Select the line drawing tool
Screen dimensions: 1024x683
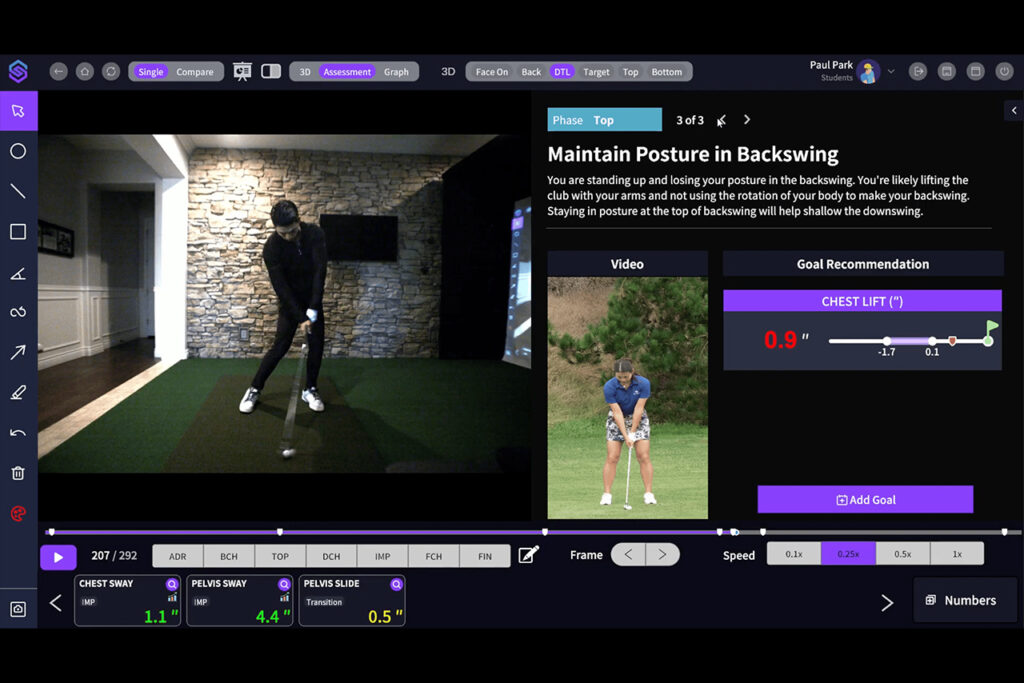pos(18,191)
